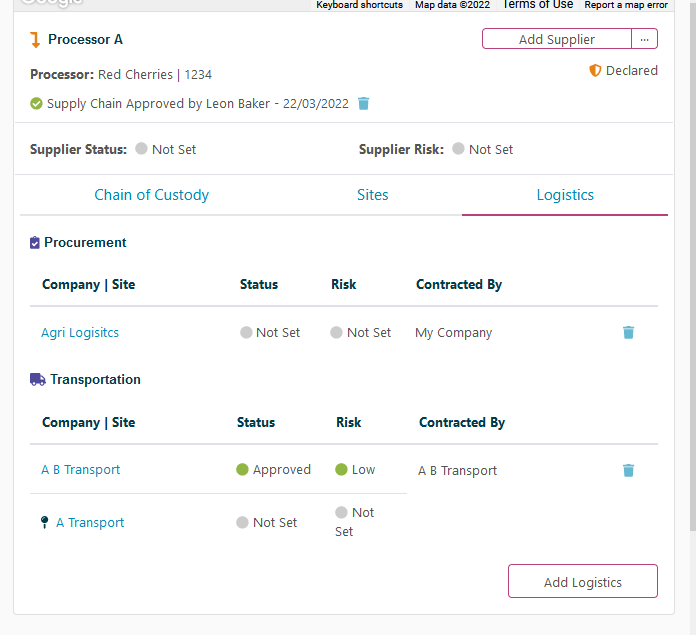The height and width of the screenshot is (635, 696).
Task: Open the A B Transport company link
Action: click(80, 470)
